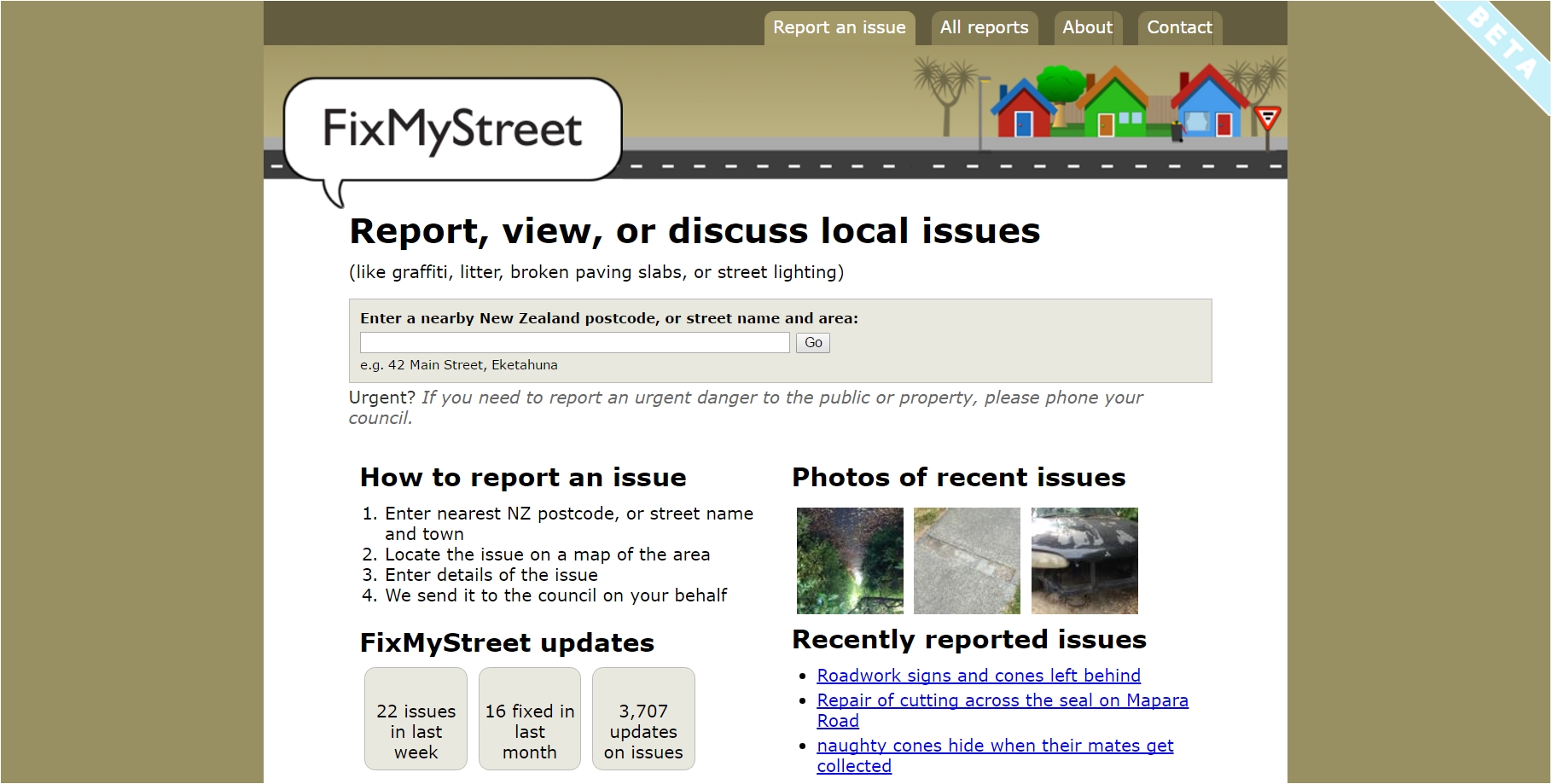Click the 'FixMyStreet updates' heading
The image size is (1552, 784).
tap(507, 642)
